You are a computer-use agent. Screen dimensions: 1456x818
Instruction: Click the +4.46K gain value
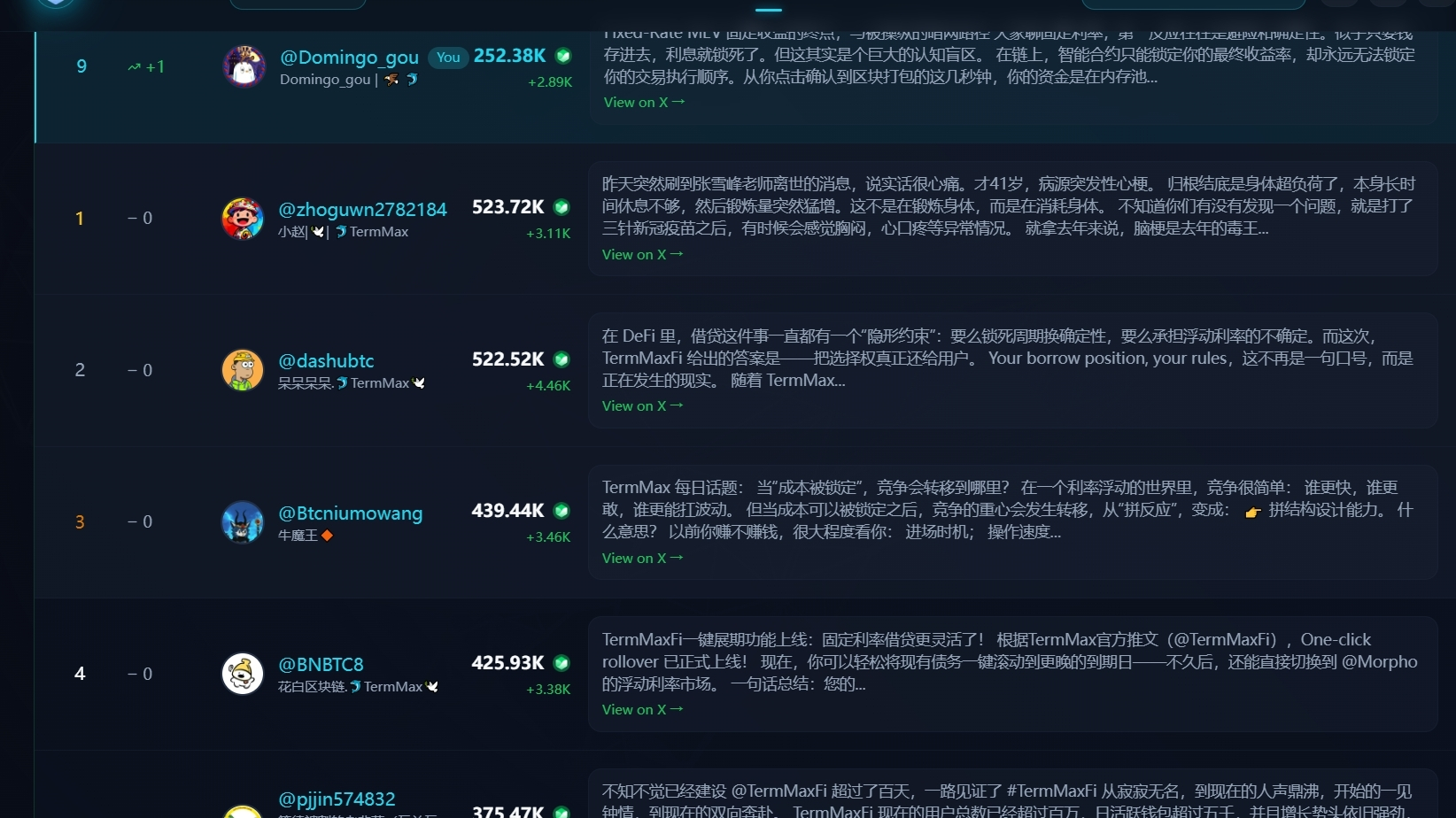548,386
